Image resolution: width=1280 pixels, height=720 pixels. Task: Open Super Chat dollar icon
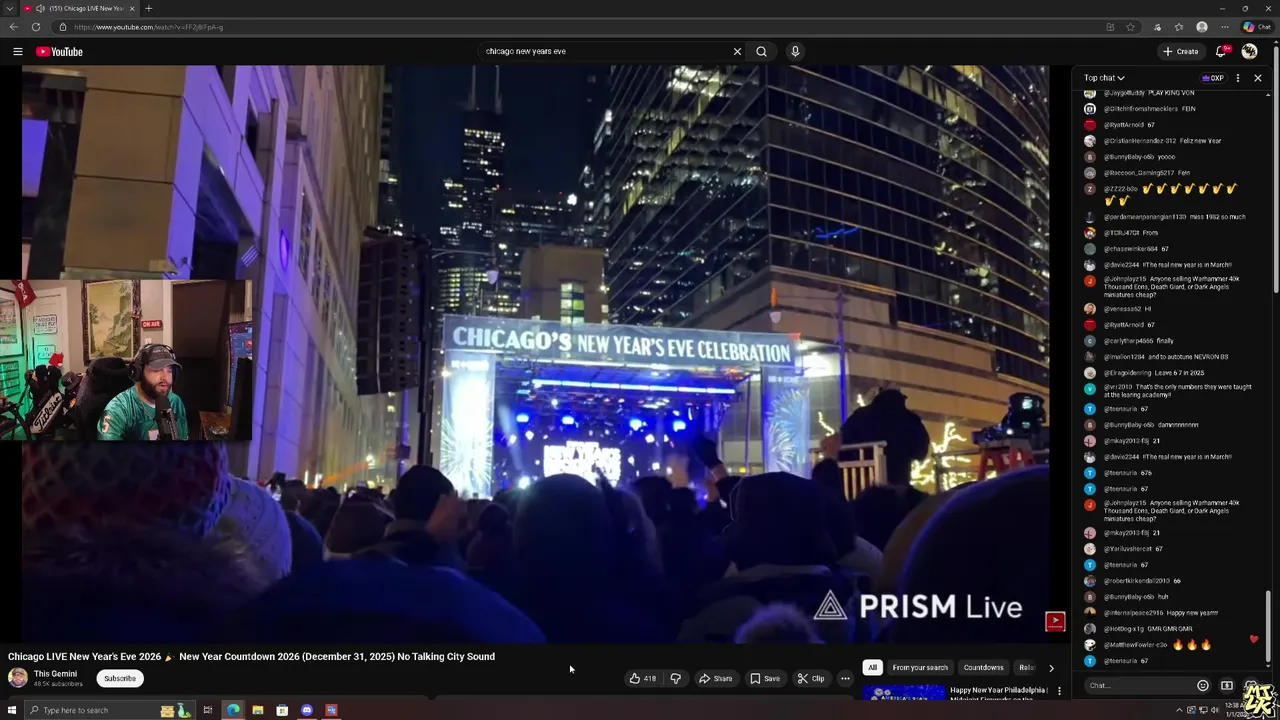coord(1226,685)
